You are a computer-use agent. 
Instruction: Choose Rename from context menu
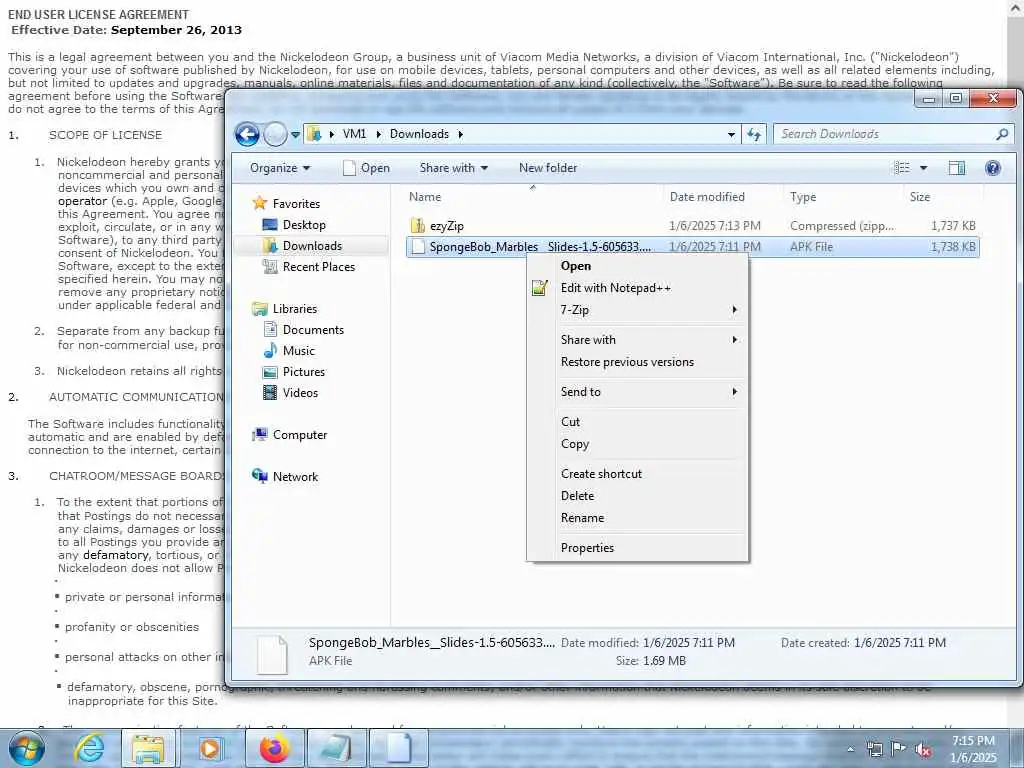click(x=582, y=518)
